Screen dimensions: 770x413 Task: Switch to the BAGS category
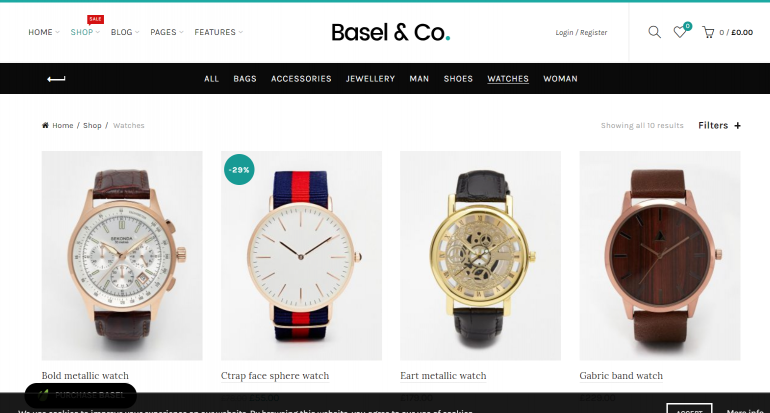245,79
